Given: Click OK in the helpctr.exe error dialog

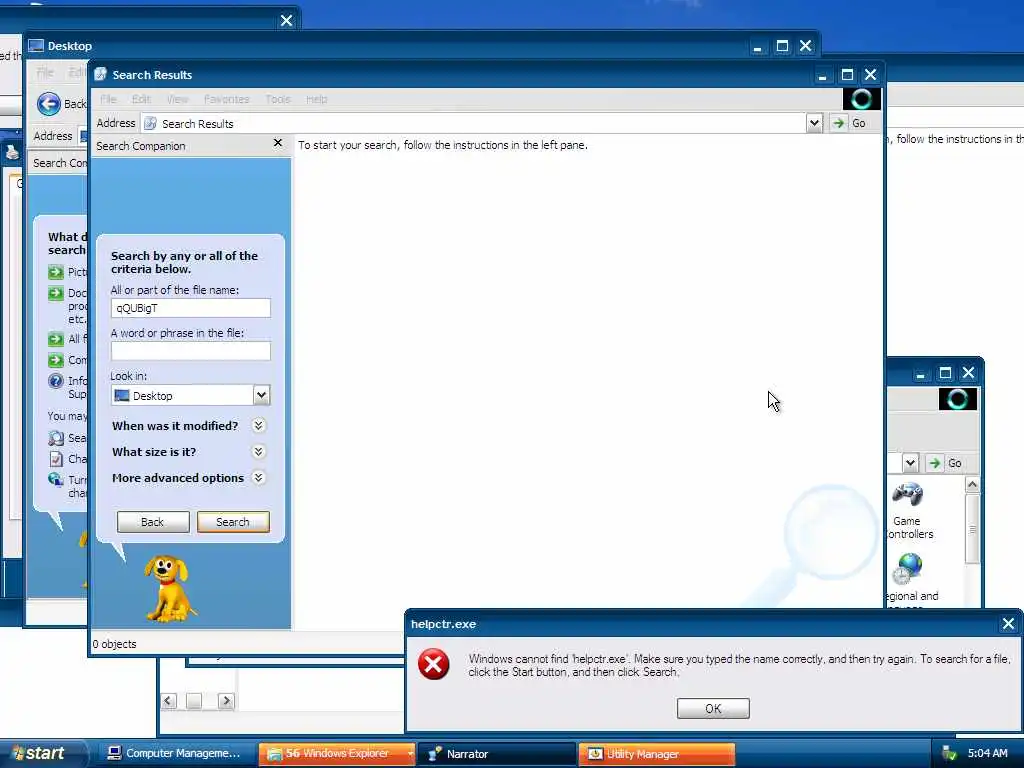Looking at the screenshot, I should point(713,709).
